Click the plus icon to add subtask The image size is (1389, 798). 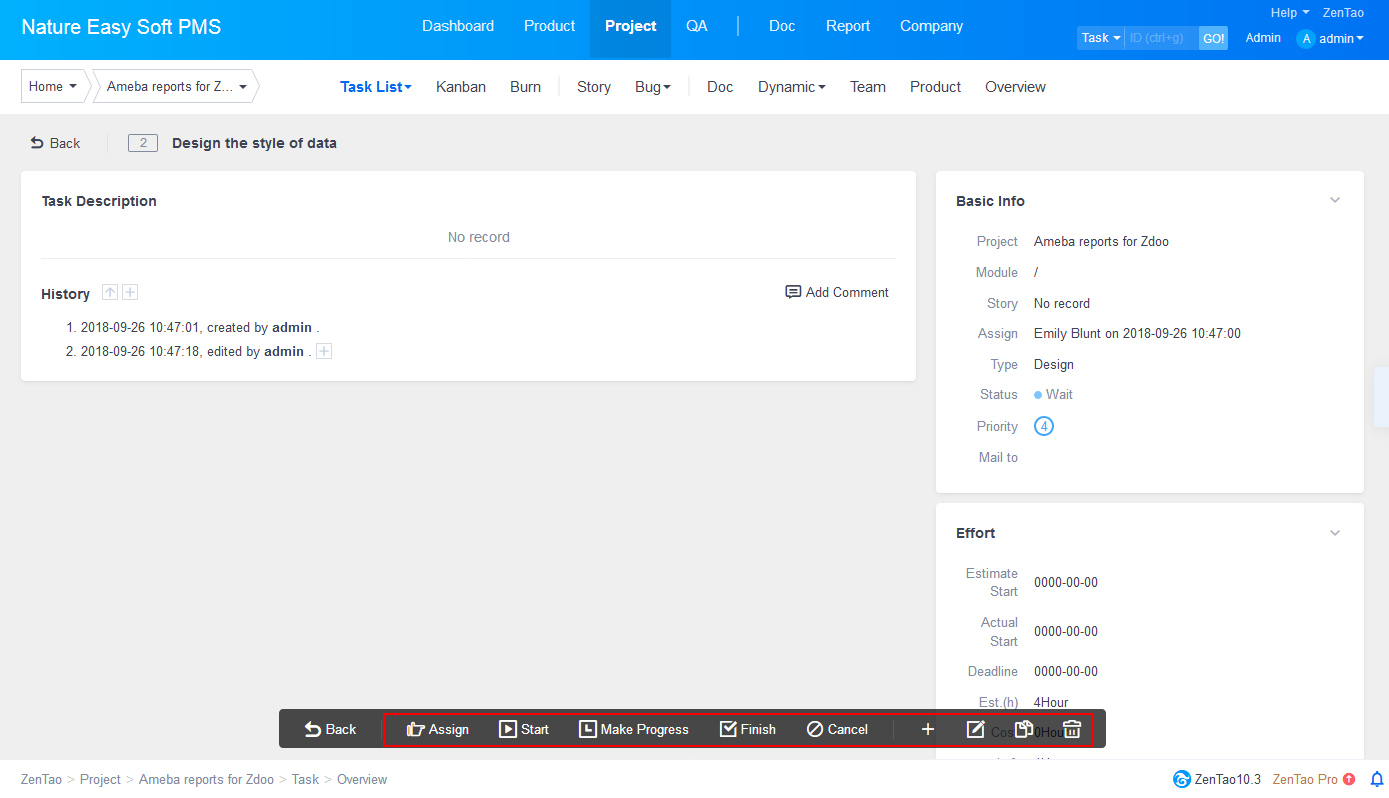pyautogui.click(x=928, y=729)
